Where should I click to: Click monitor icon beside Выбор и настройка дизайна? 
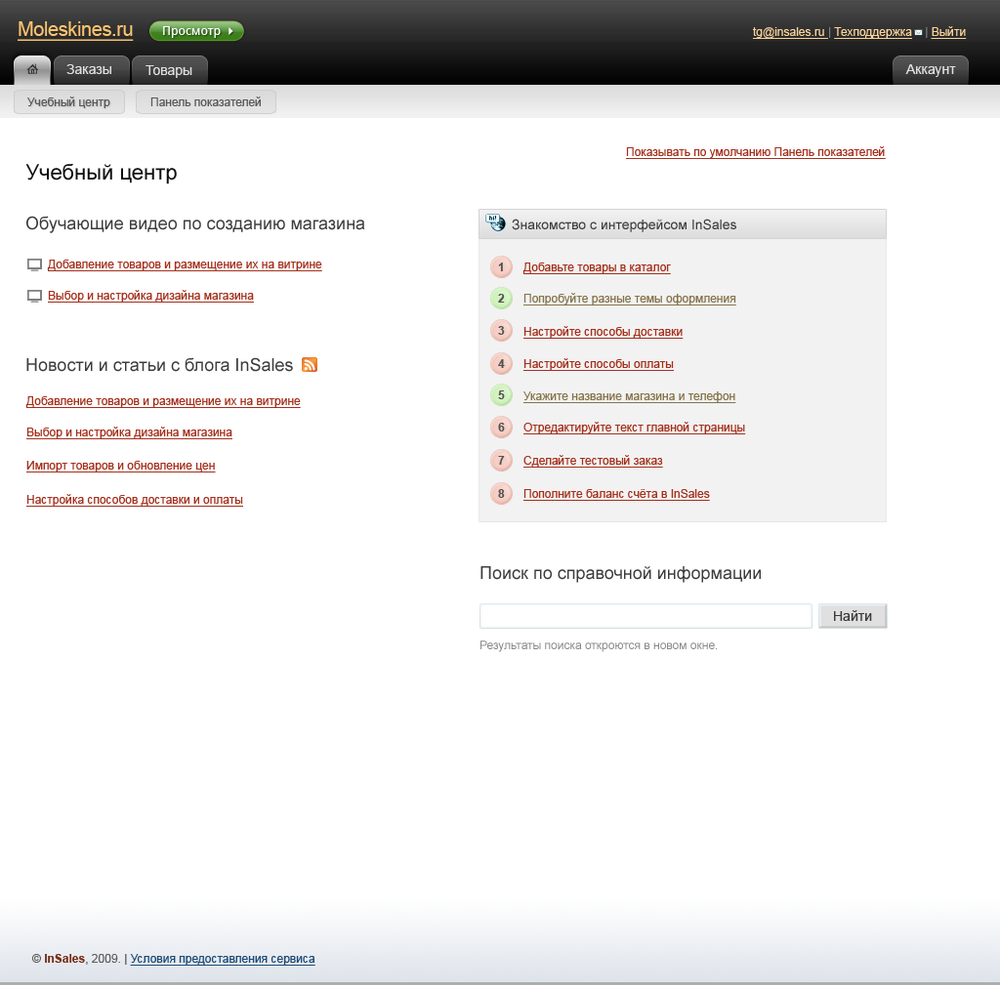[35, 296]
